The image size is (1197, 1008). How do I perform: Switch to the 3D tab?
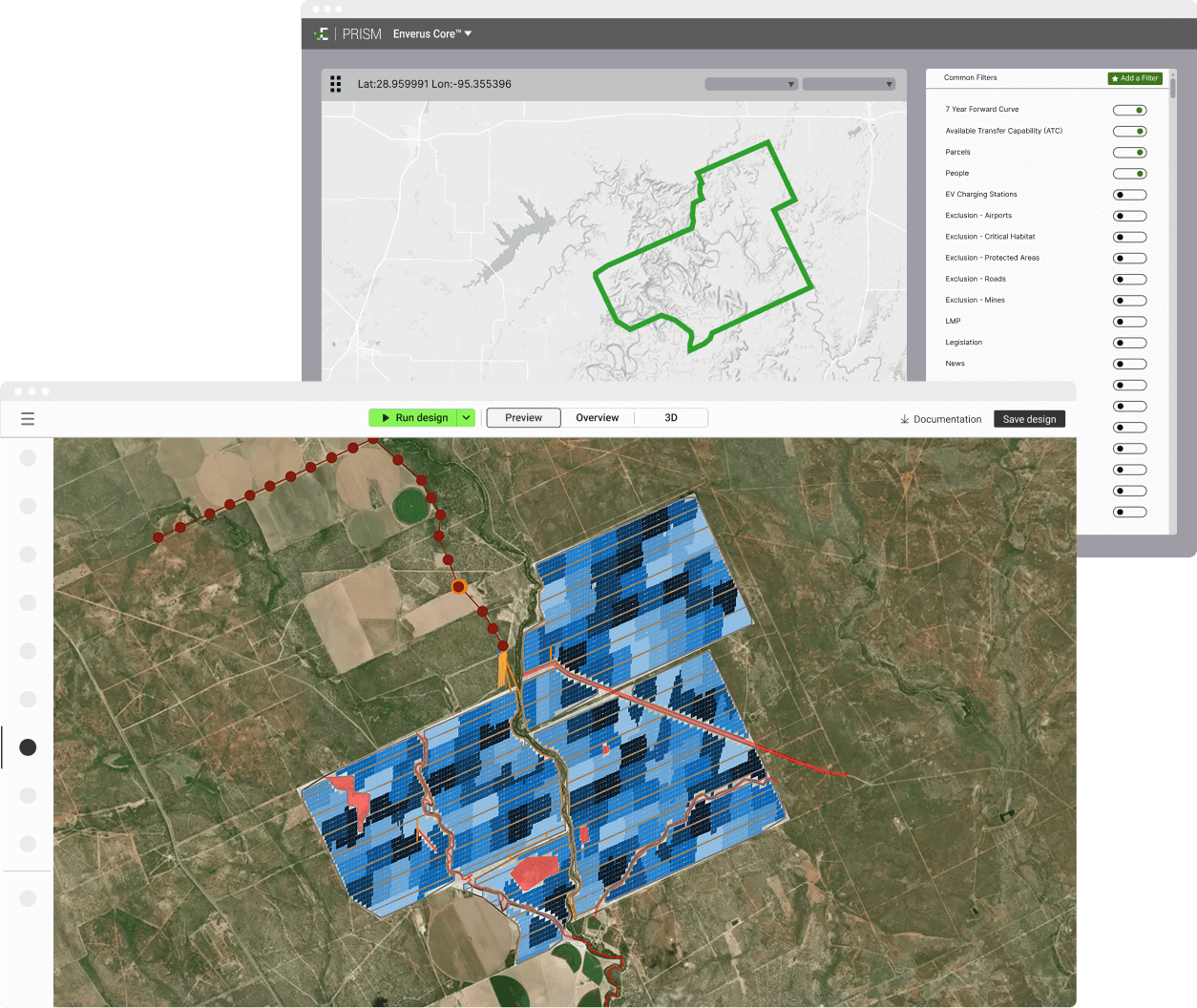[671, 418]
